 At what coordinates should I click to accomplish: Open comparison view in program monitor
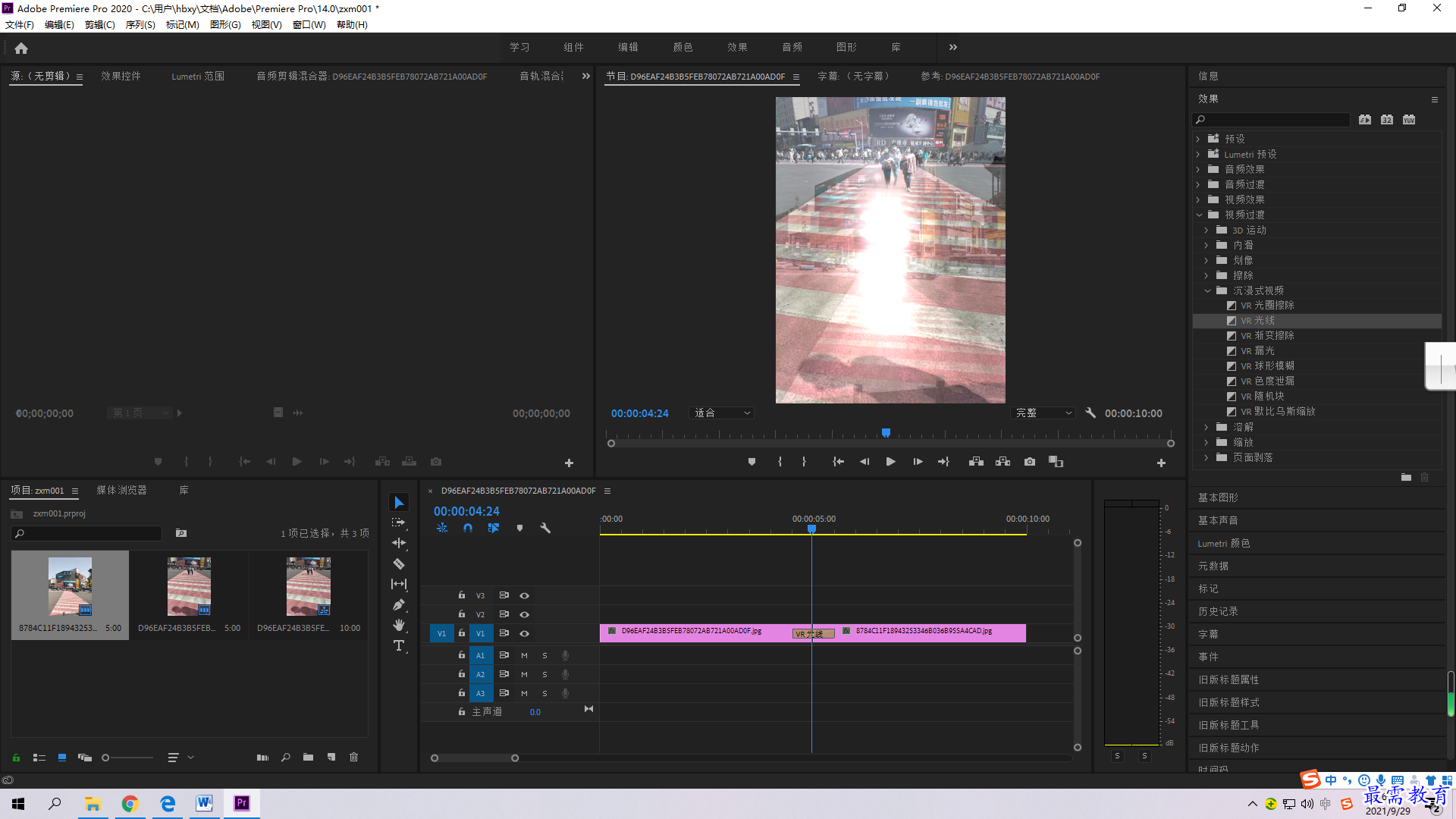[x=1056, y=462]
